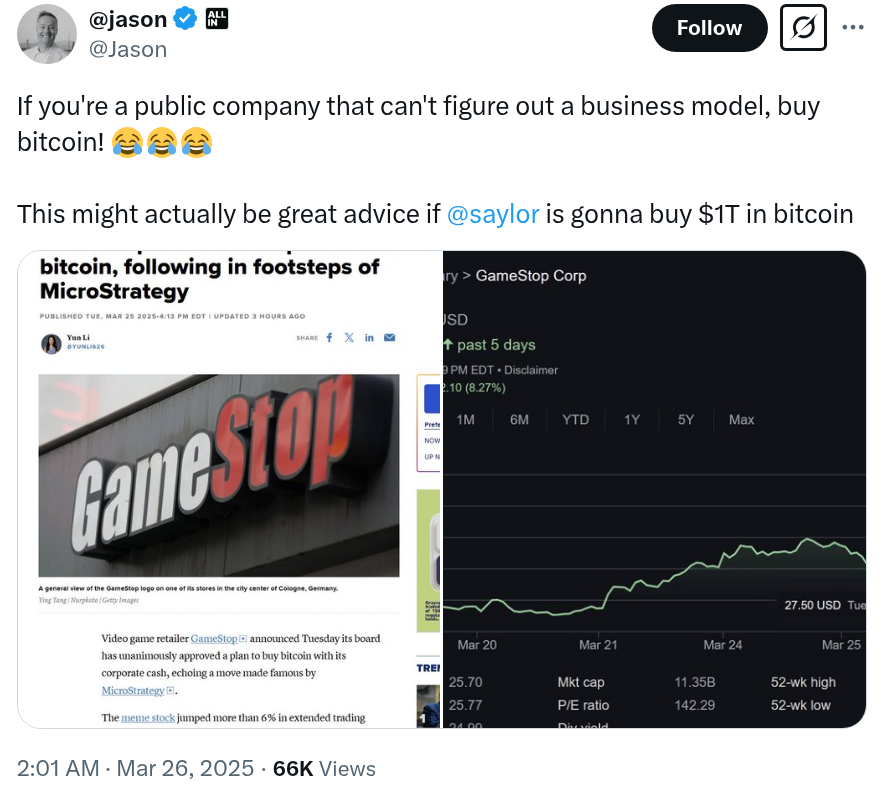Viewport: 884px width, 789px height.
Task: Select the 1M chart range tab
Action: (x=465, y=420)
